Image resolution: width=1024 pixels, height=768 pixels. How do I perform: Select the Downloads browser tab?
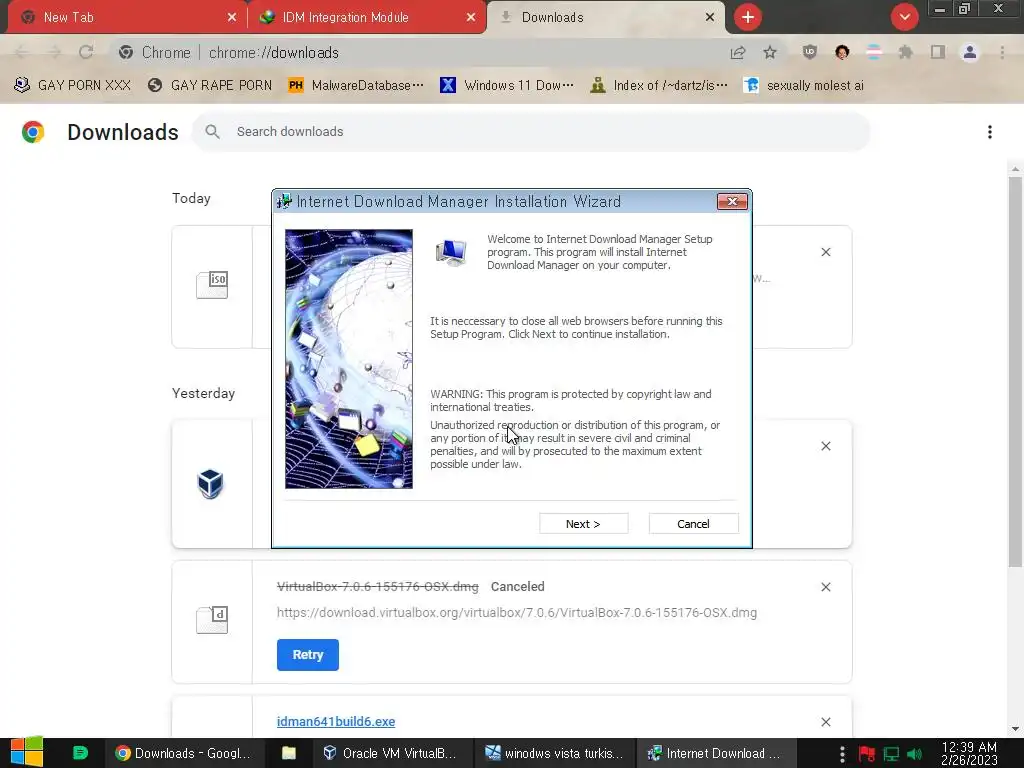tap(604, 18)
